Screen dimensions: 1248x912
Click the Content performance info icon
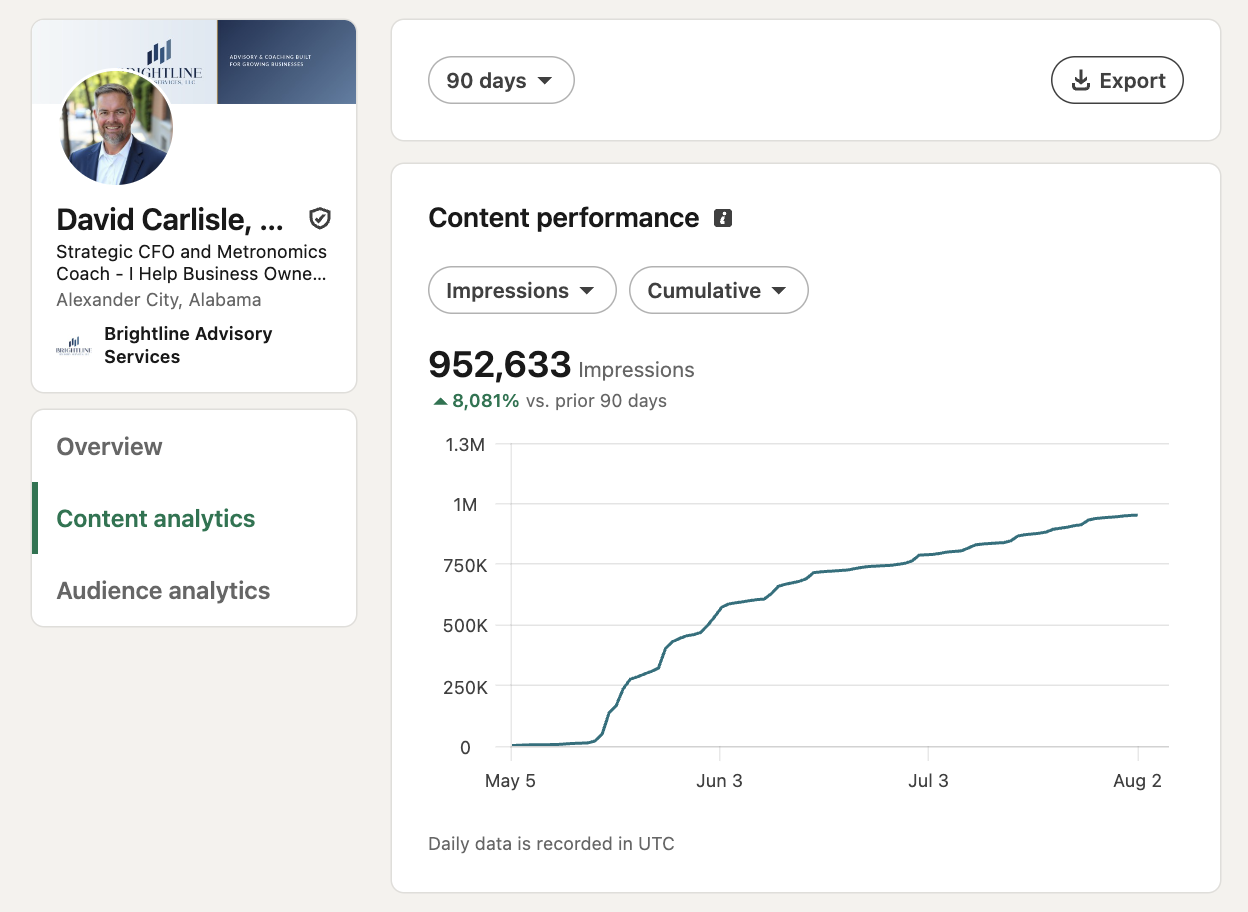click(723, 218)
